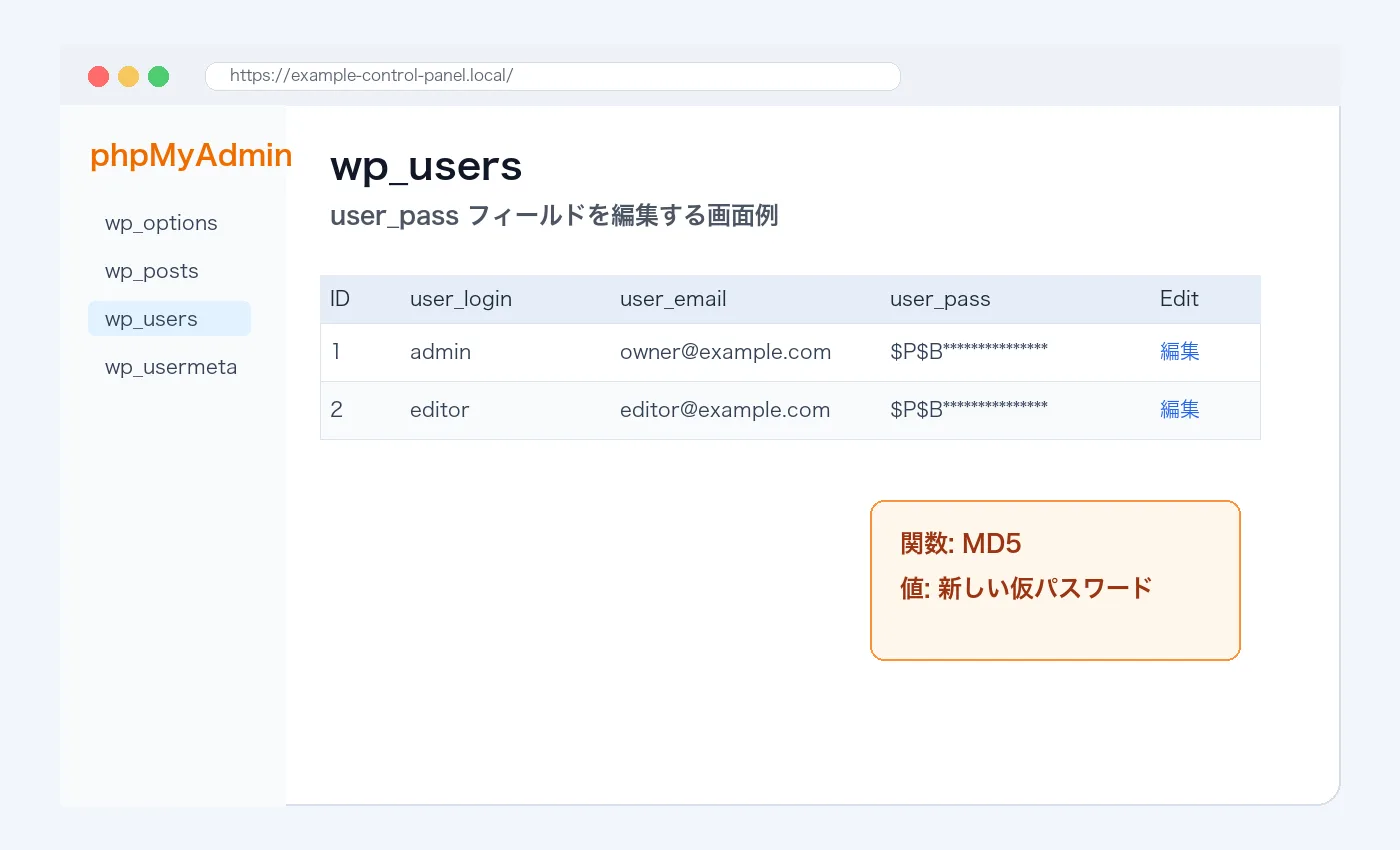The image size is (1400, 850).
Task: Select wp_users table in sidebar
Action: point(169,319)
